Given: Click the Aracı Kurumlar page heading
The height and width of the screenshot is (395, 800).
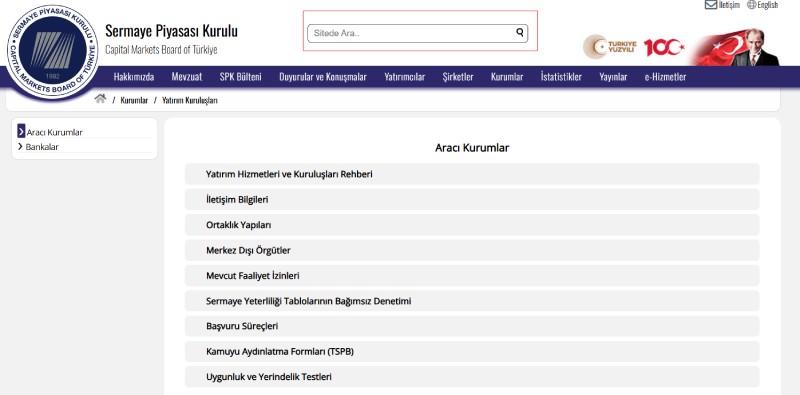Looking at the screenshot, I should [472, 148].
